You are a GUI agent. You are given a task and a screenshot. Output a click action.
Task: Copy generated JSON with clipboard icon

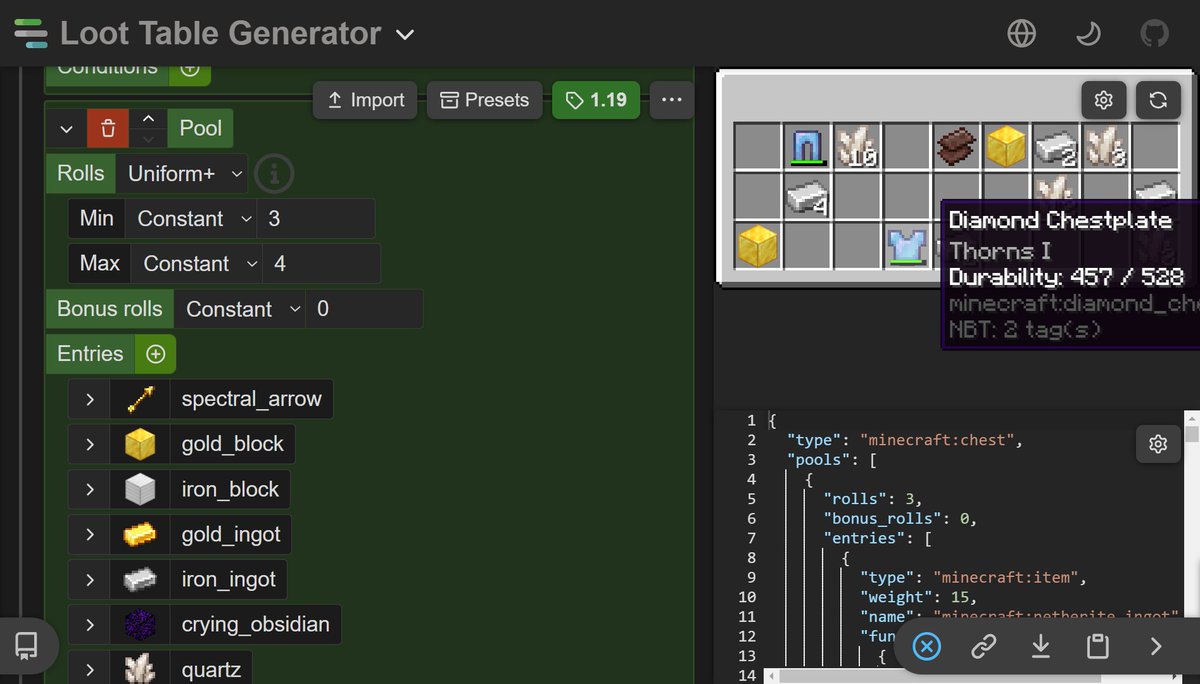coord(1097,647)
